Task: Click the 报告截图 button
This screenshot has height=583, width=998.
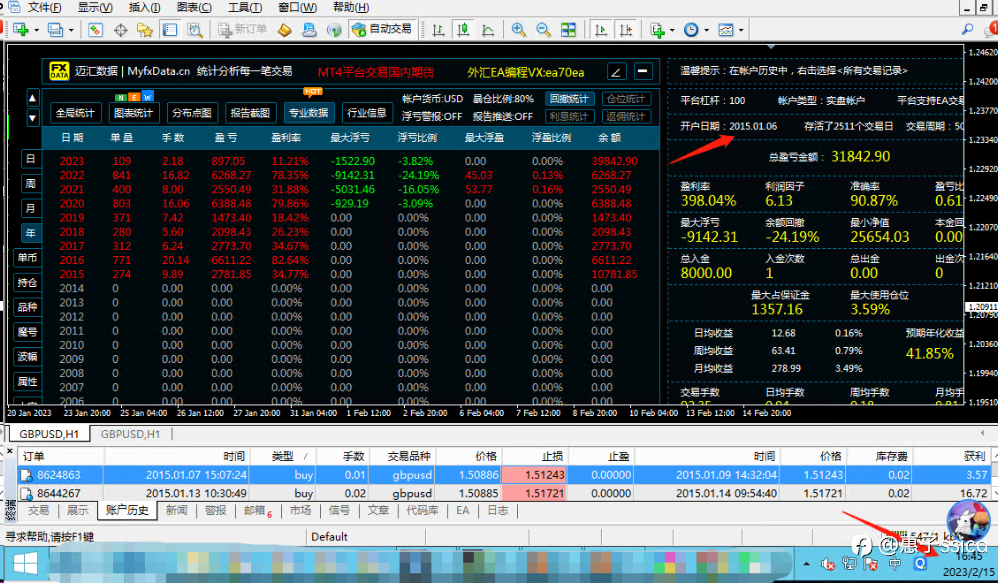Action: tap(250, 113)
